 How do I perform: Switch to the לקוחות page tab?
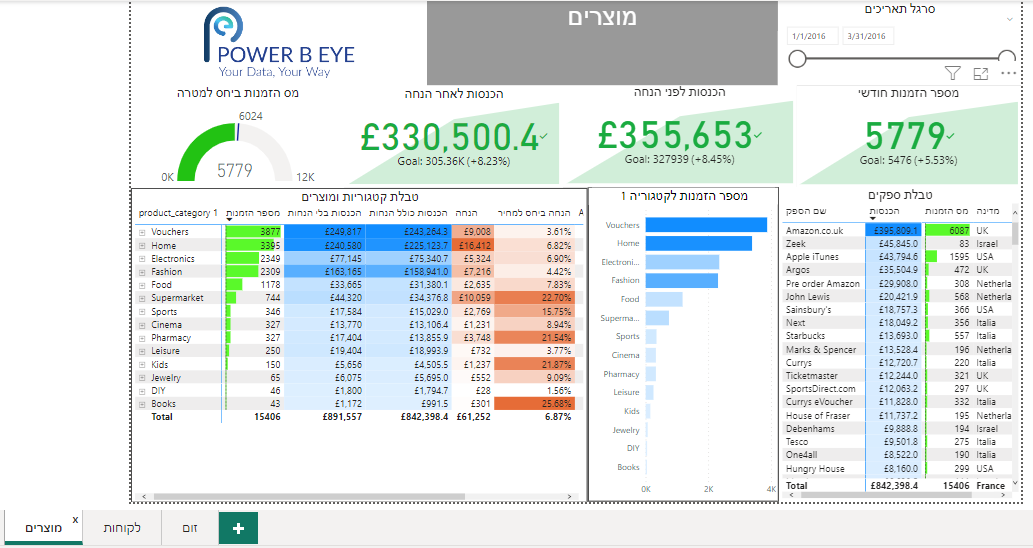(122, 528)
